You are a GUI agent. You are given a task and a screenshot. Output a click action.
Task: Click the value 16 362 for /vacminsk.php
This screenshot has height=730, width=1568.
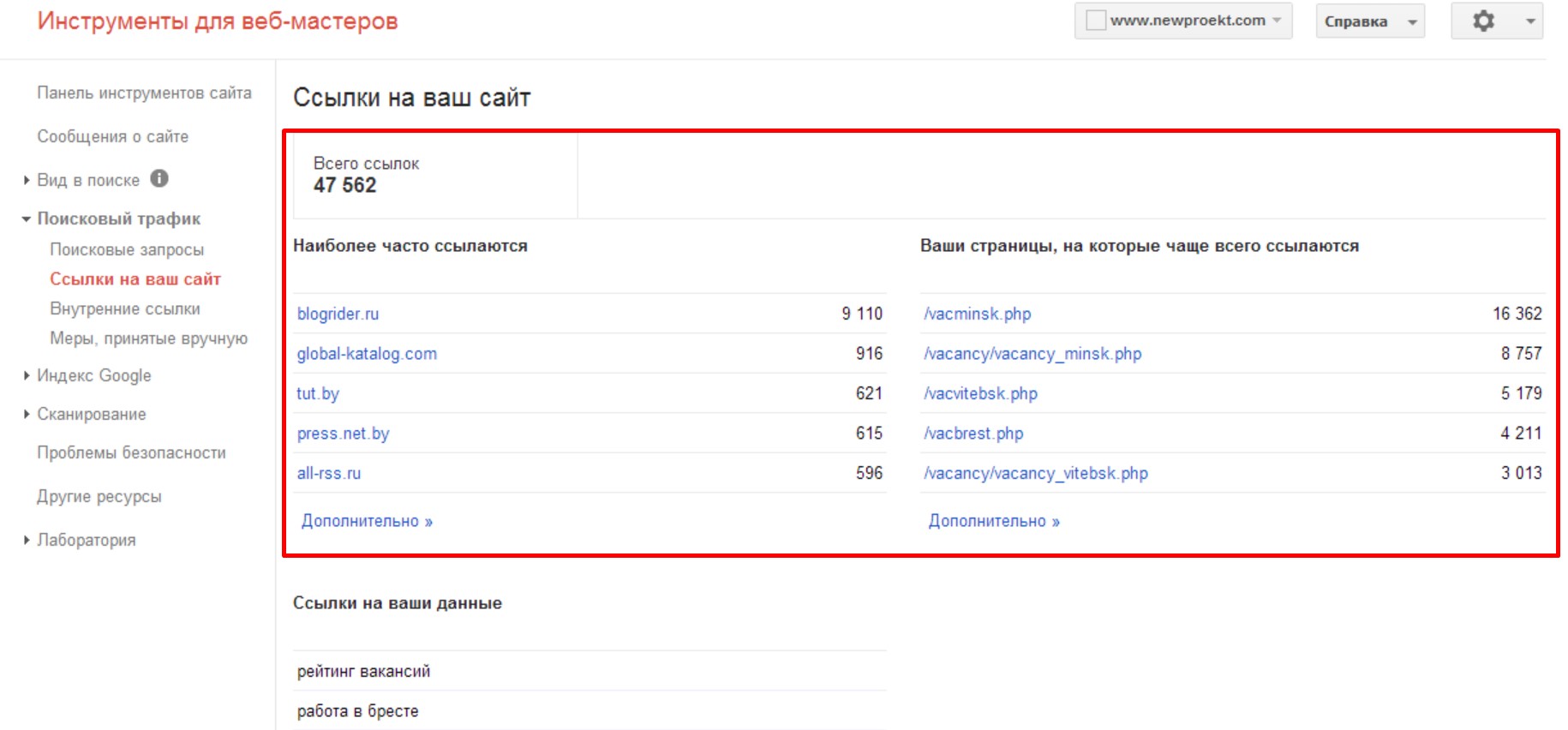coord(1517,314)
